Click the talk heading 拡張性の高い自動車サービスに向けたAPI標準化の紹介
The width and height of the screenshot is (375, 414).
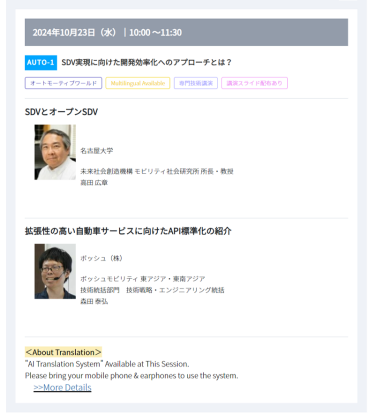(x=128, y=231)
